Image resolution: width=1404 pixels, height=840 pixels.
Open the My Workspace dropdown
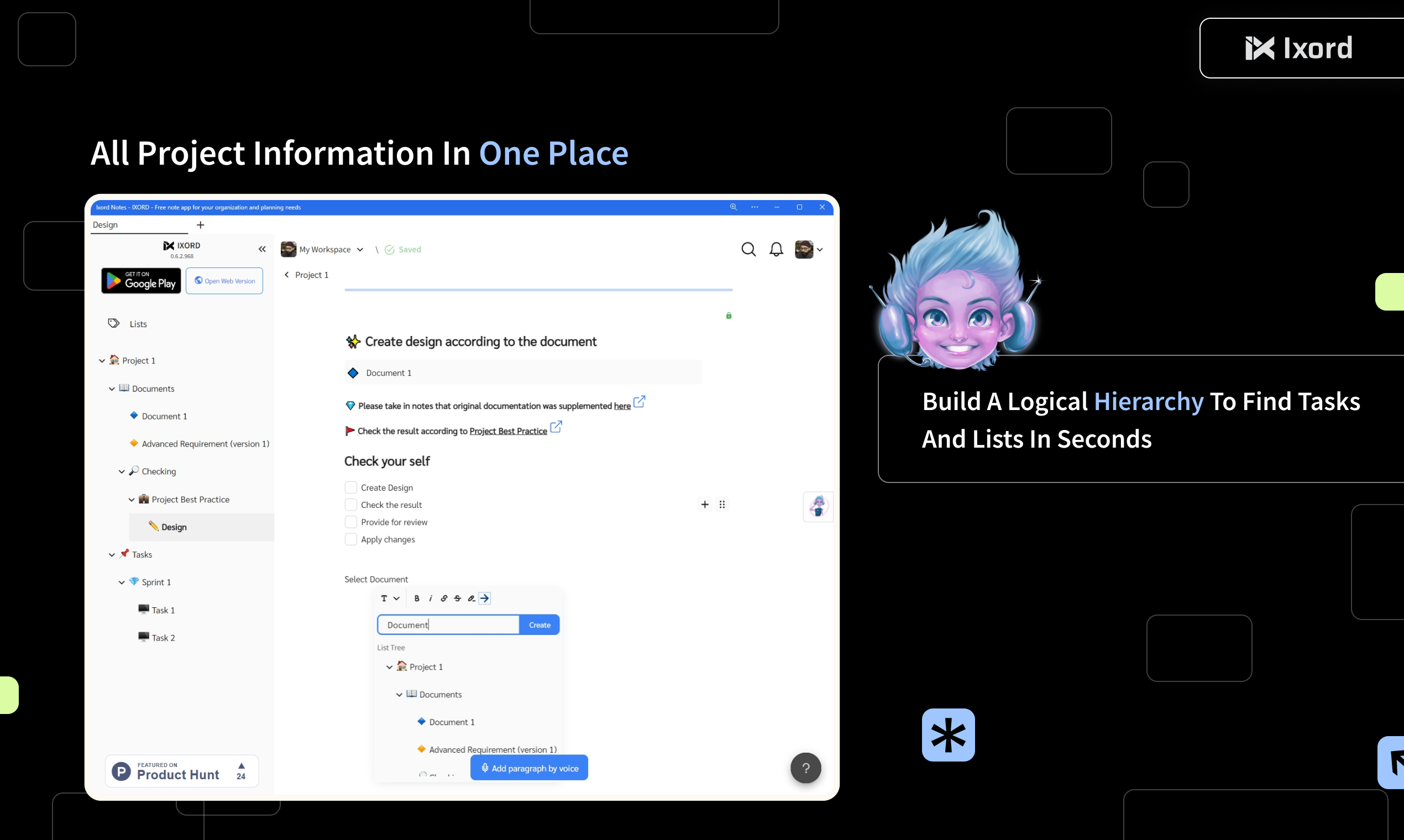pos(360,249)
